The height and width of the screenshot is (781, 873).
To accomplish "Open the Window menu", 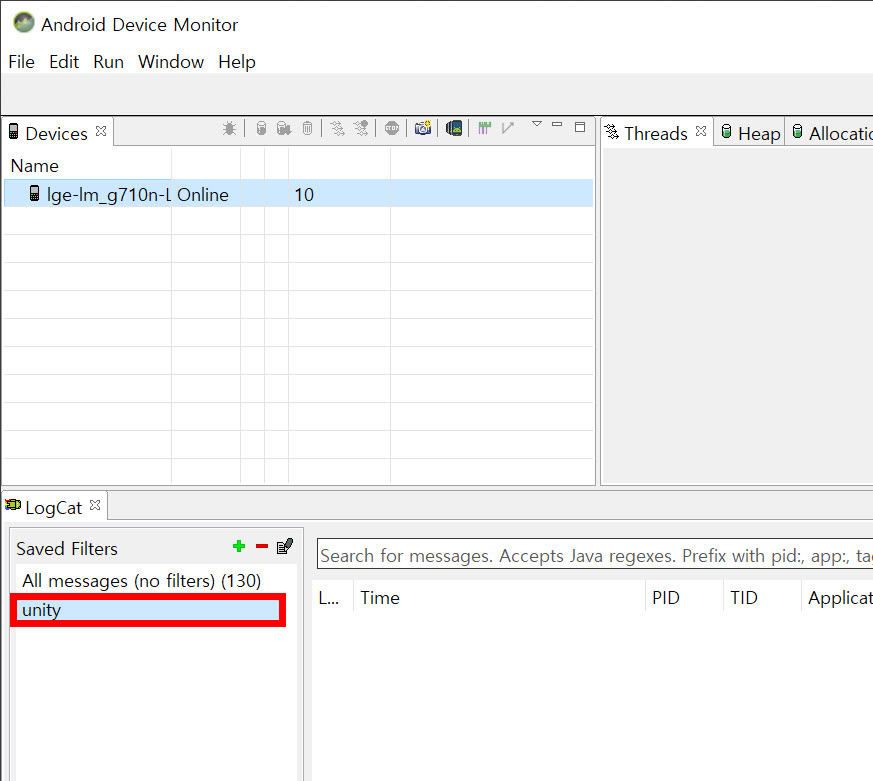I will pyautogui.click(x=171, y=62).
